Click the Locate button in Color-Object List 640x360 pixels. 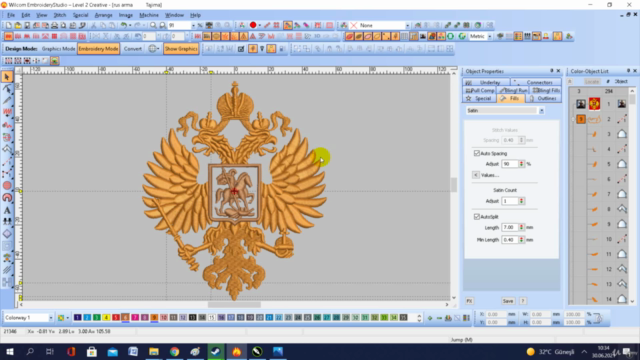(x=591, y=81)
